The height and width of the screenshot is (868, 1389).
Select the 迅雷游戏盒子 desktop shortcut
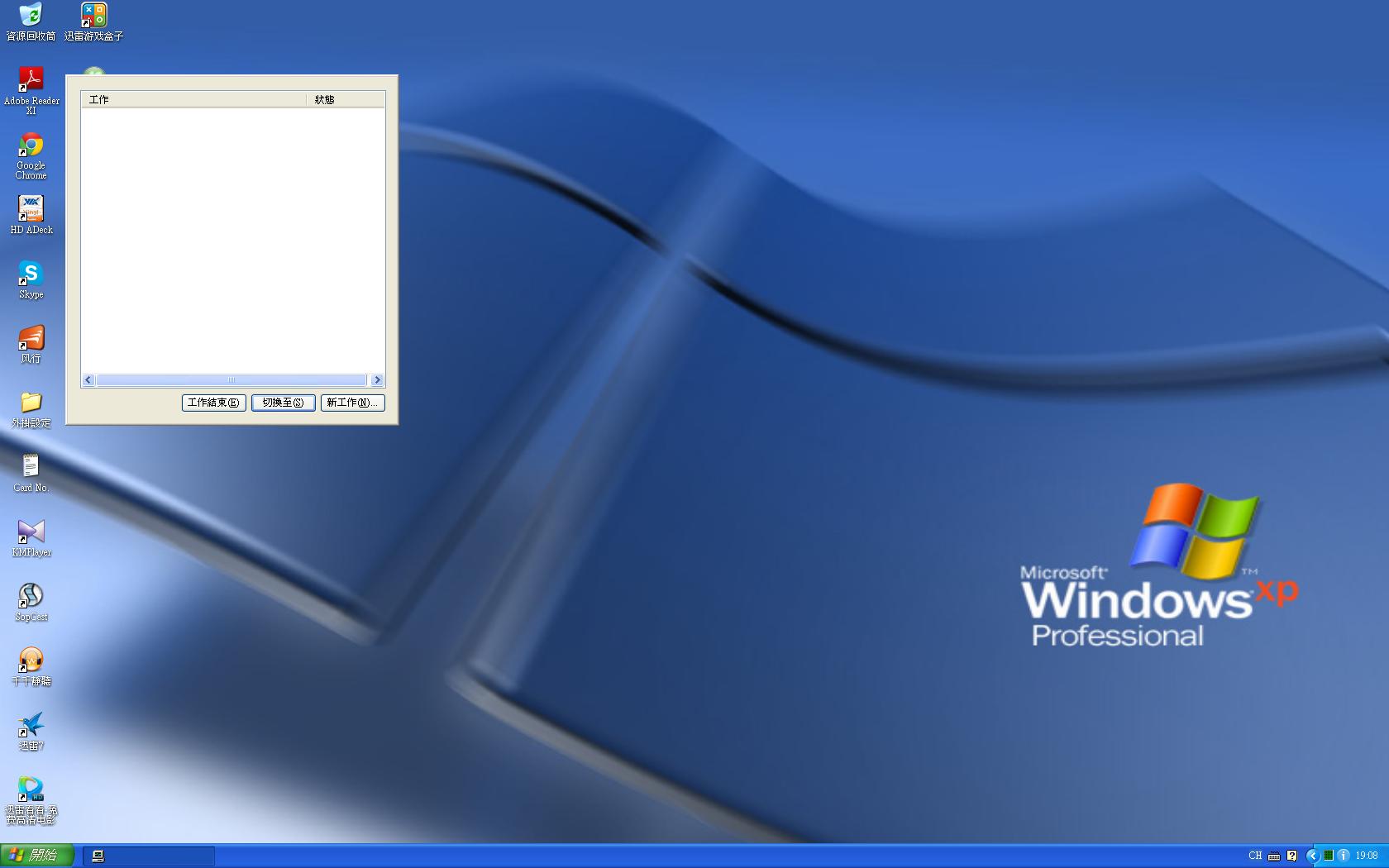(x=93, y=16)
